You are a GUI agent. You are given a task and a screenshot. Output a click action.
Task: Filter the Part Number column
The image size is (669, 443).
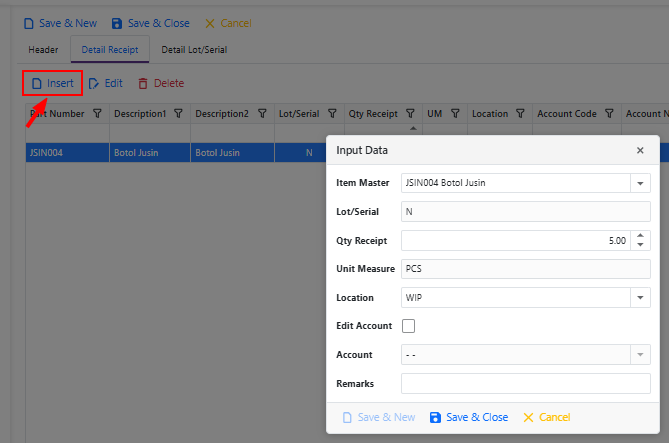(97, 114)
